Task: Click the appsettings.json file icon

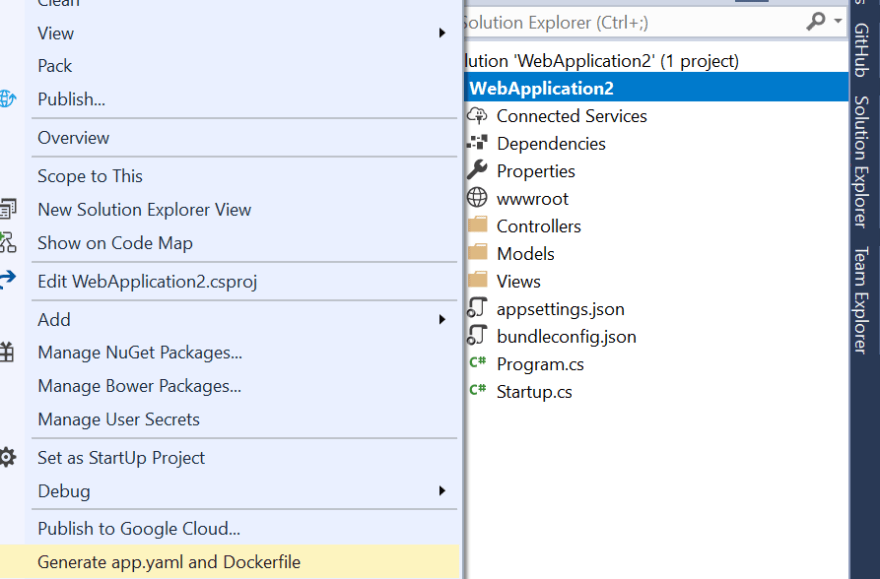Action: (x=477, y=308)
